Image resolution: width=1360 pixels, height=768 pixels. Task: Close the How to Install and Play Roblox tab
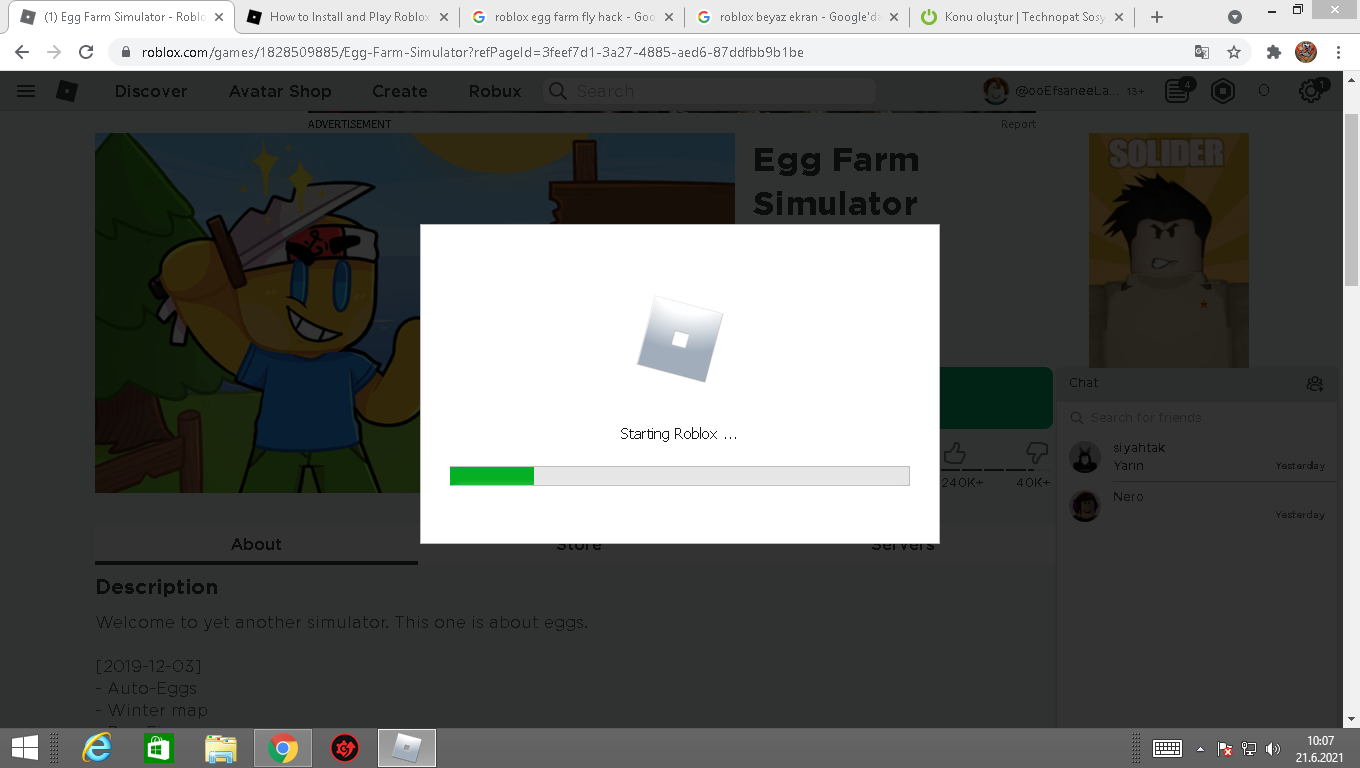444,17
